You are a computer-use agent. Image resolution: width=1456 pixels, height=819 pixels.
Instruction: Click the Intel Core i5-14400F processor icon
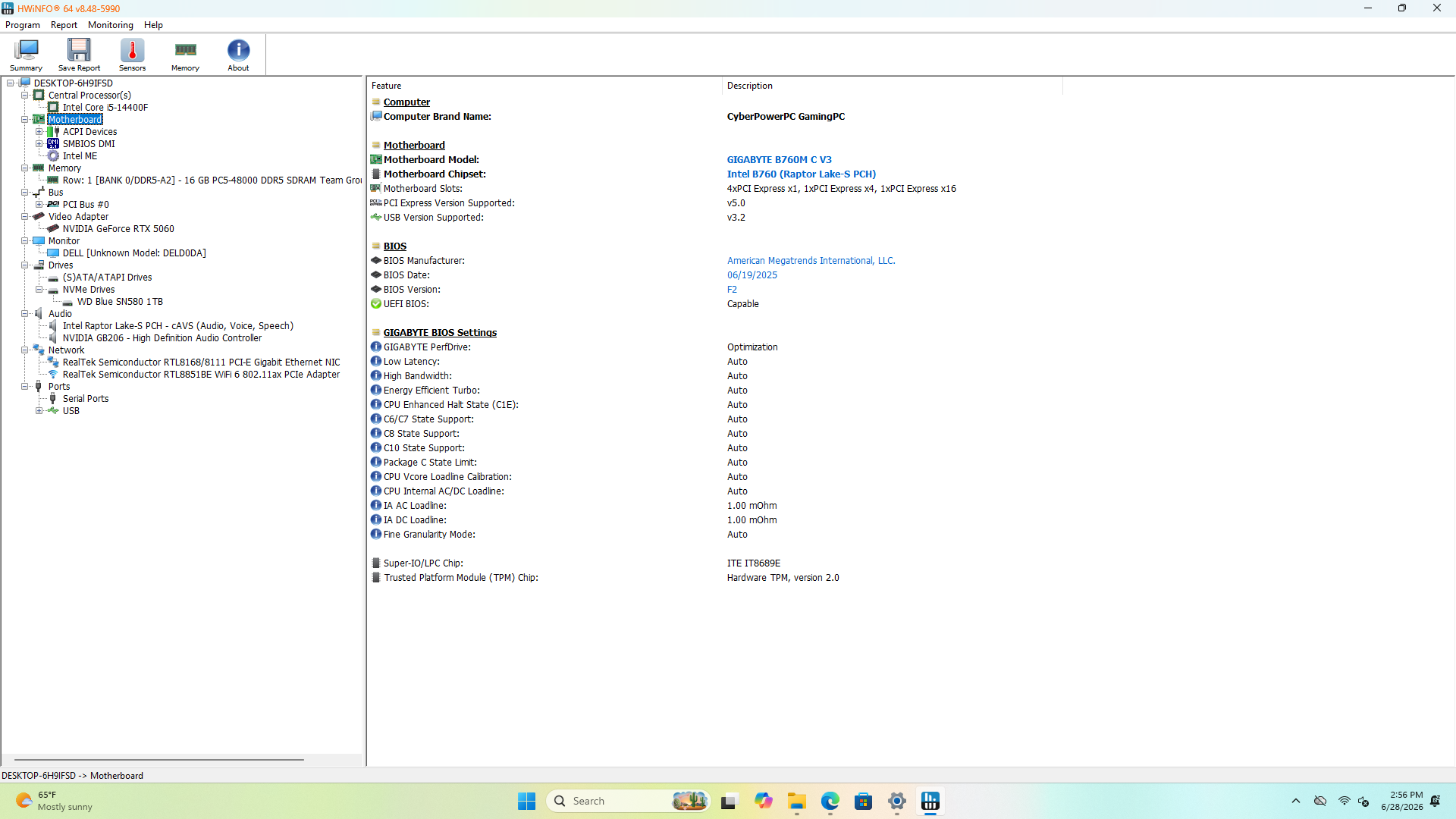coord(53,108)
